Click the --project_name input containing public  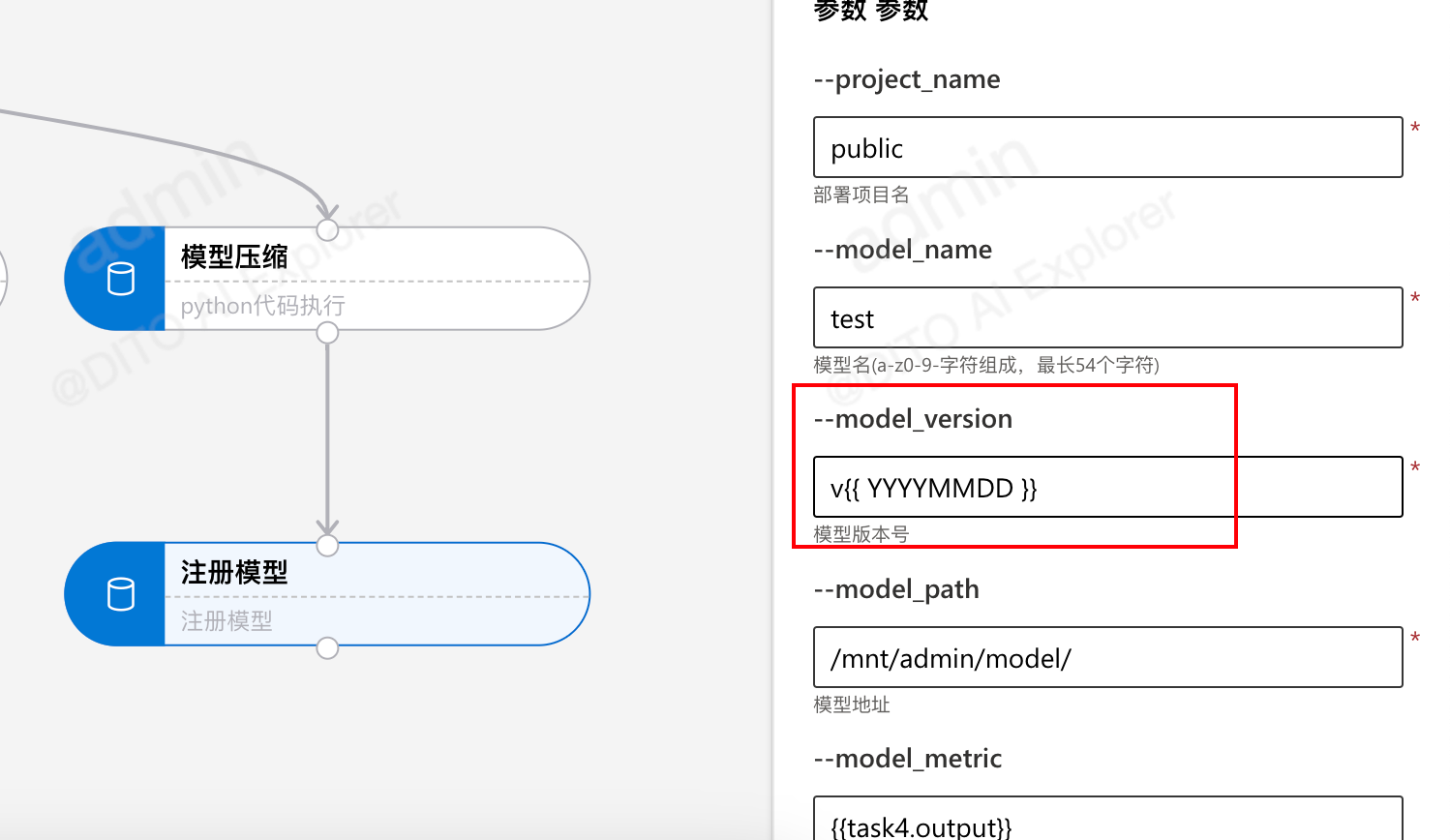(1107, 147)
